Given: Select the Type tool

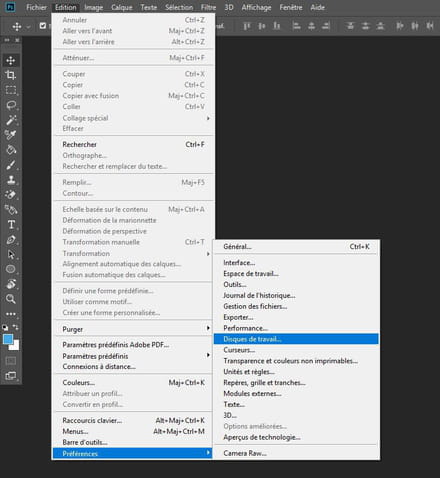Looking at the screenshot, I should pyautogui.click(x=11, y=225).
